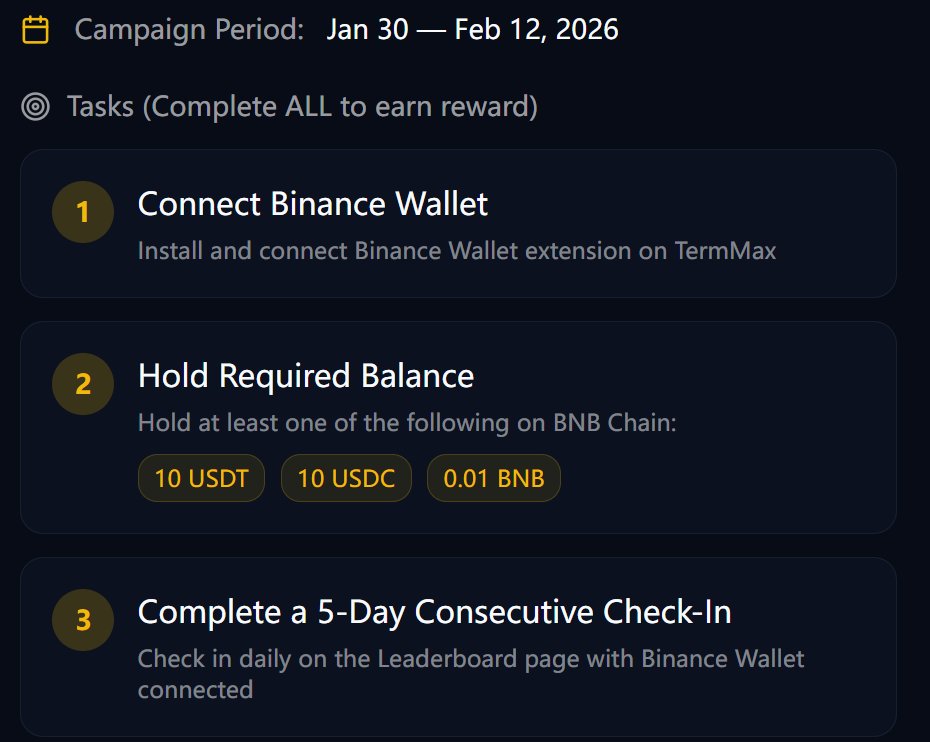Select the 10 USDT balance chip

coord(201,478)
